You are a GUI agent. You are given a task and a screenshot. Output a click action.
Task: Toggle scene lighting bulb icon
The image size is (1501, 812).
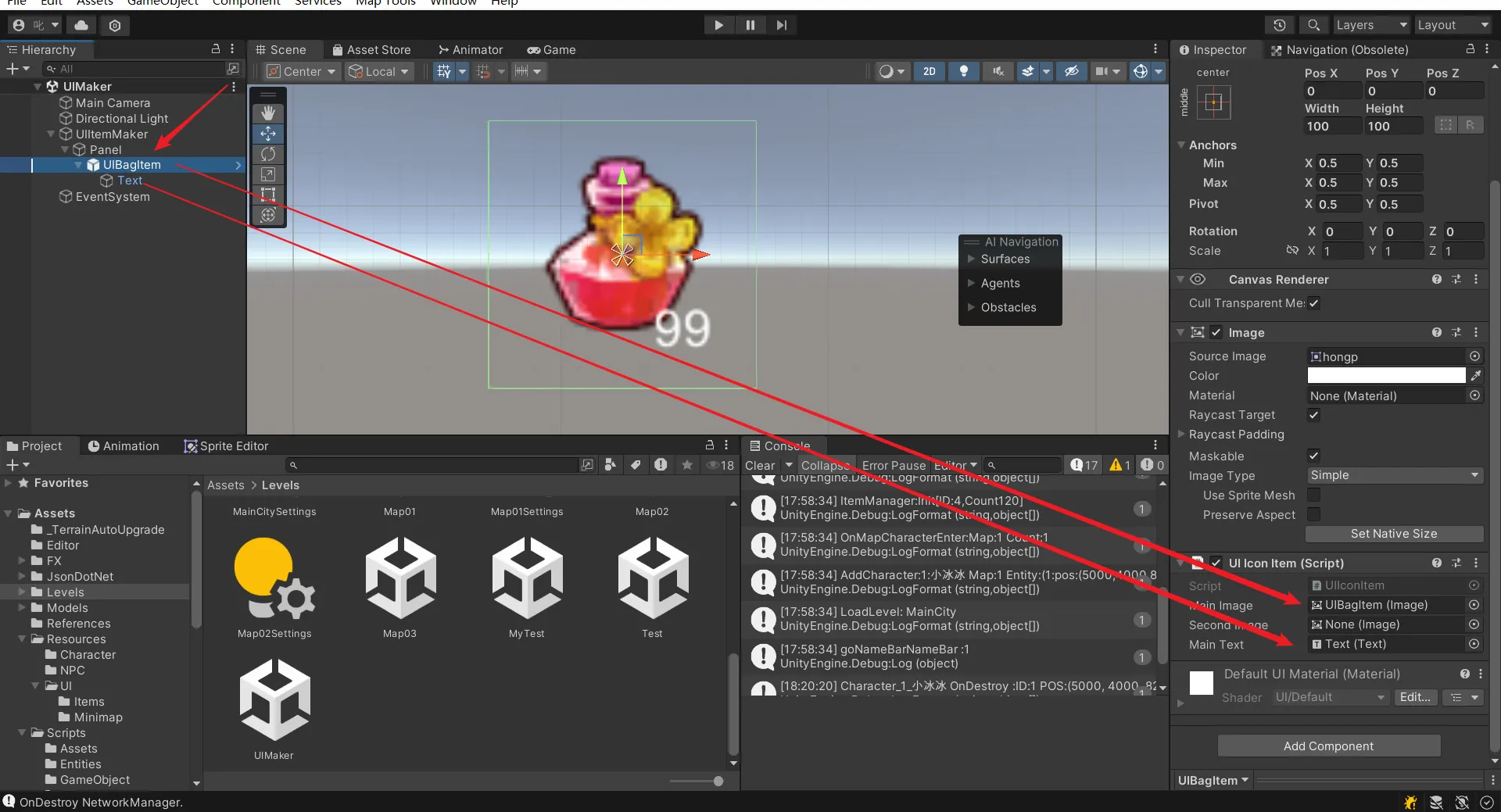pyautogui.click(x=964, y=71)
